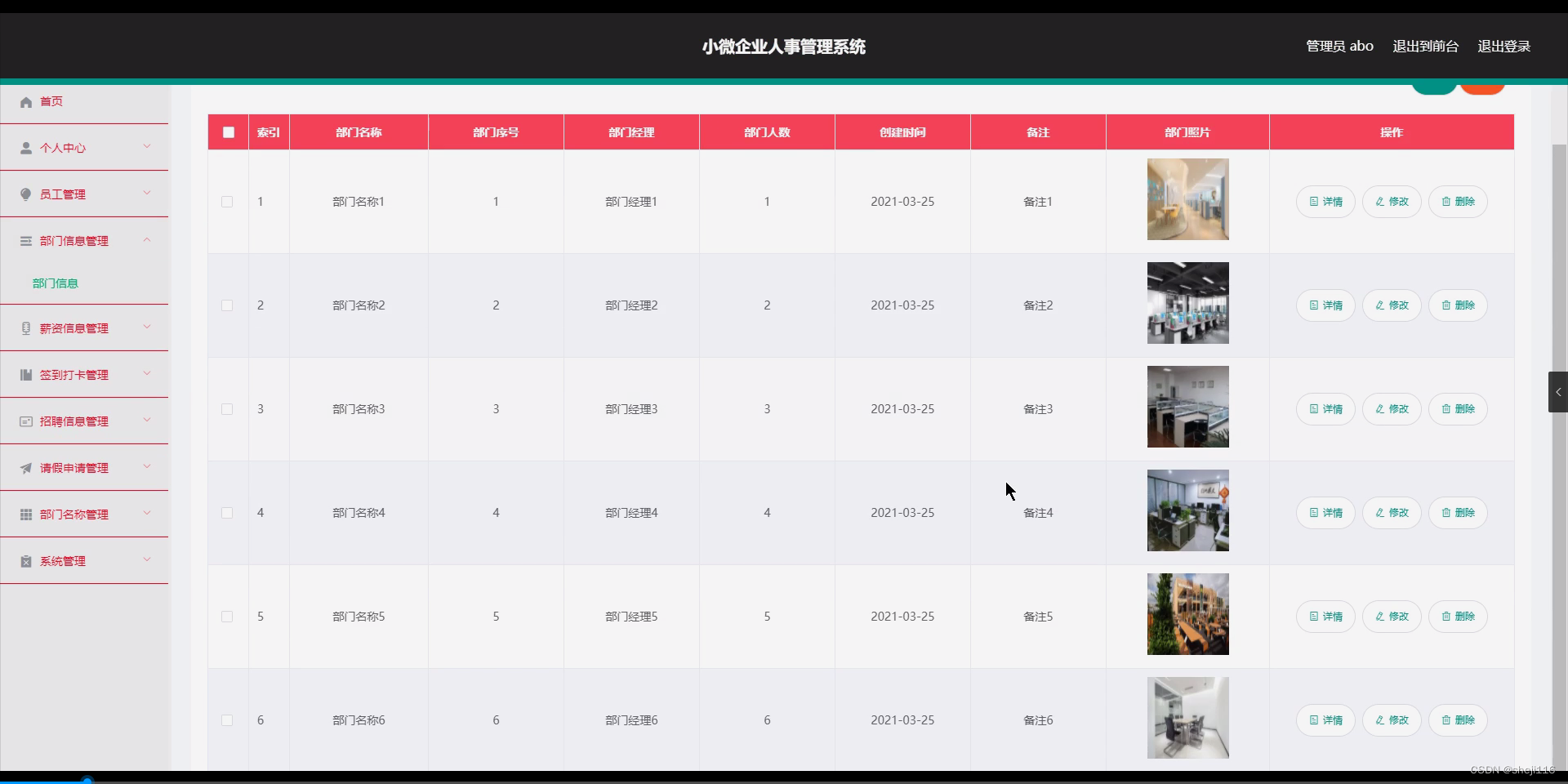The height and width of the screenshot is (784, 1568).
Task: Click 详情 button on row 2
Action: [1325, 305]
